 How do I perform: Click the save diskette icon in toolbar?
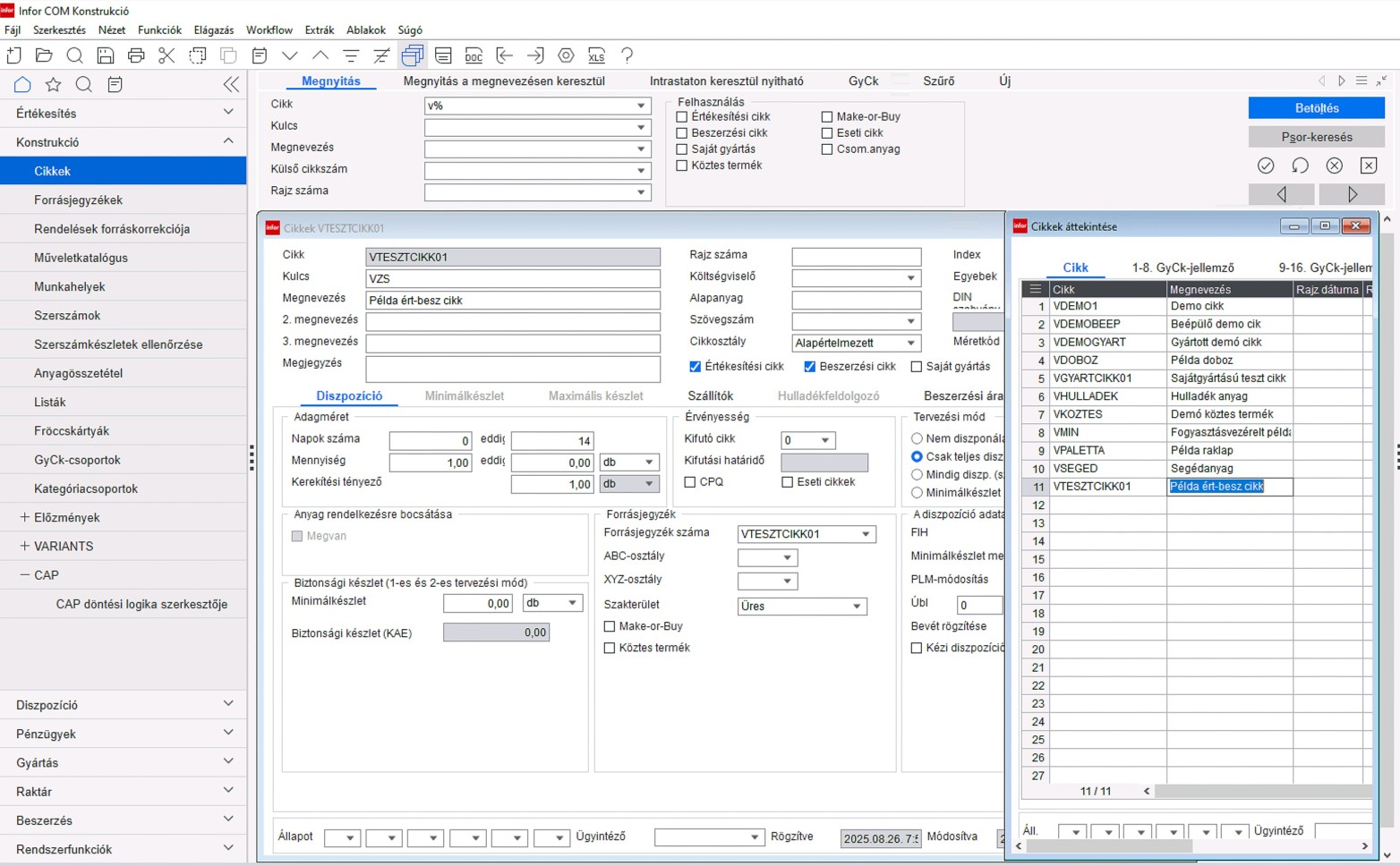pyautogui.click(x=106, y=55)
